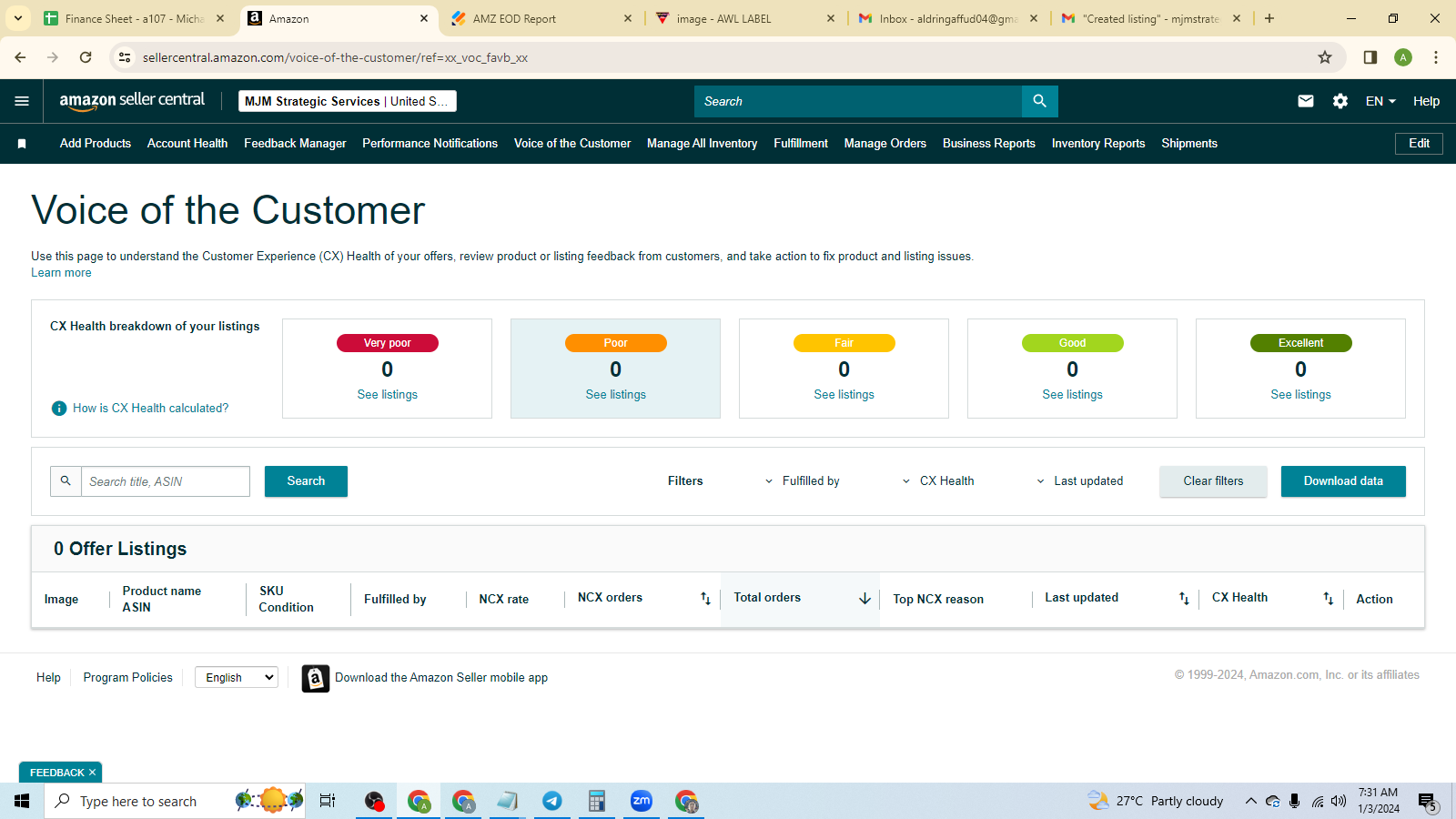Image resolution: width=1456 pixels, height=819 pixels.
Task: See listings under Excellent
Action: coord(1301,395)
